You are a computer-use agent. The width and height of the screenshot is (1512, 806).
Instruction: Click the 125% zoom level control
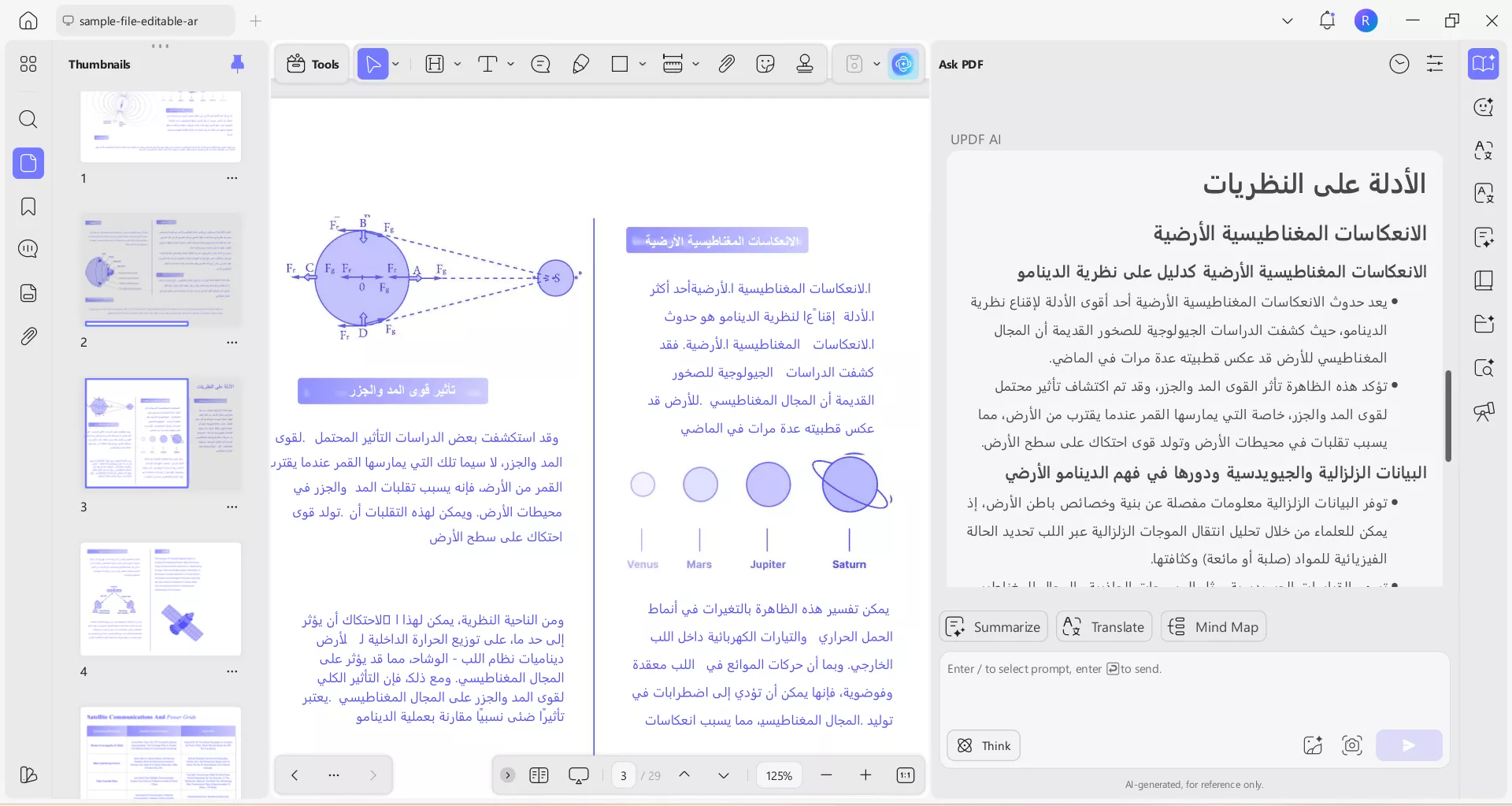(x=778, y=774)
